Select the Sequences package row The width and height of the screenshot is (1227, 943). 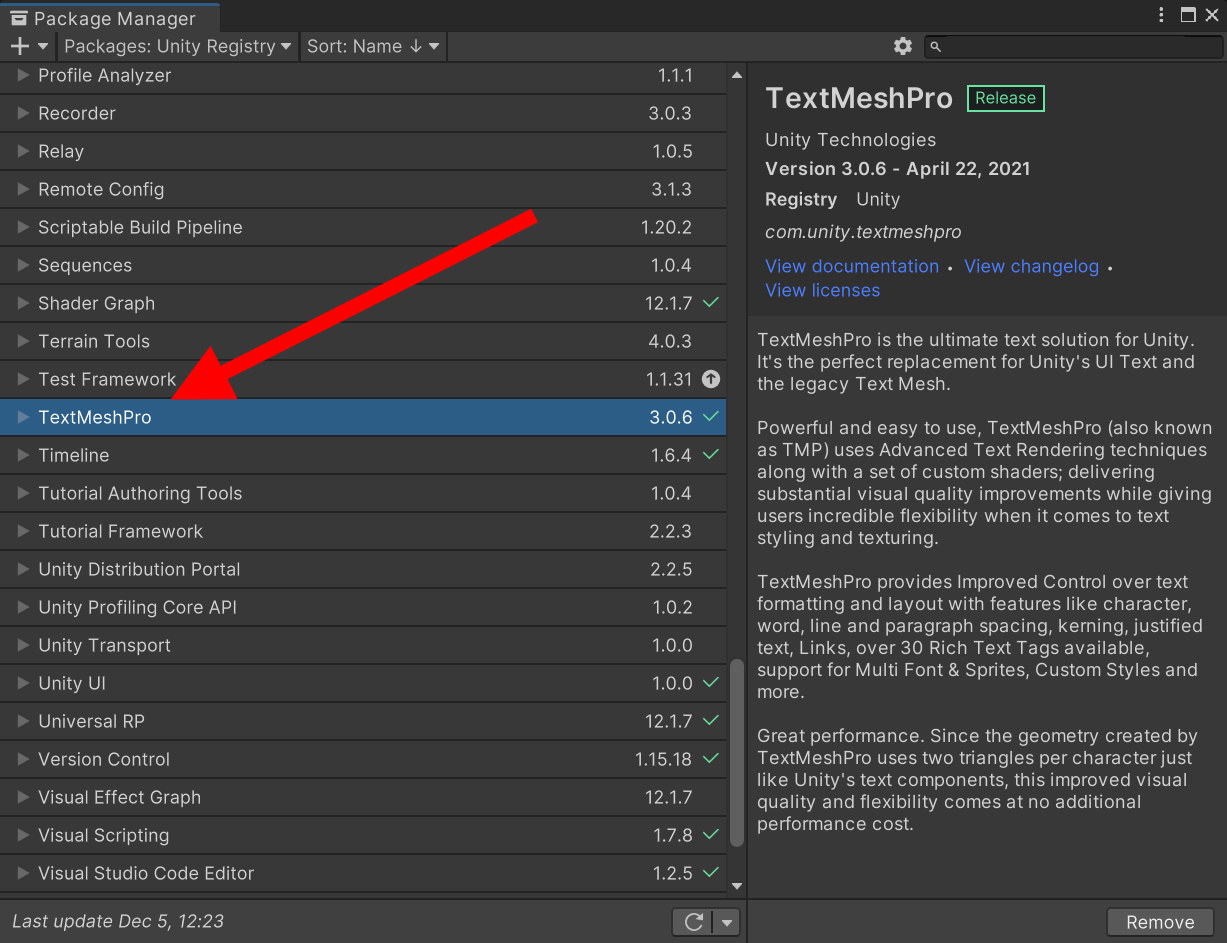click(363, 265)
